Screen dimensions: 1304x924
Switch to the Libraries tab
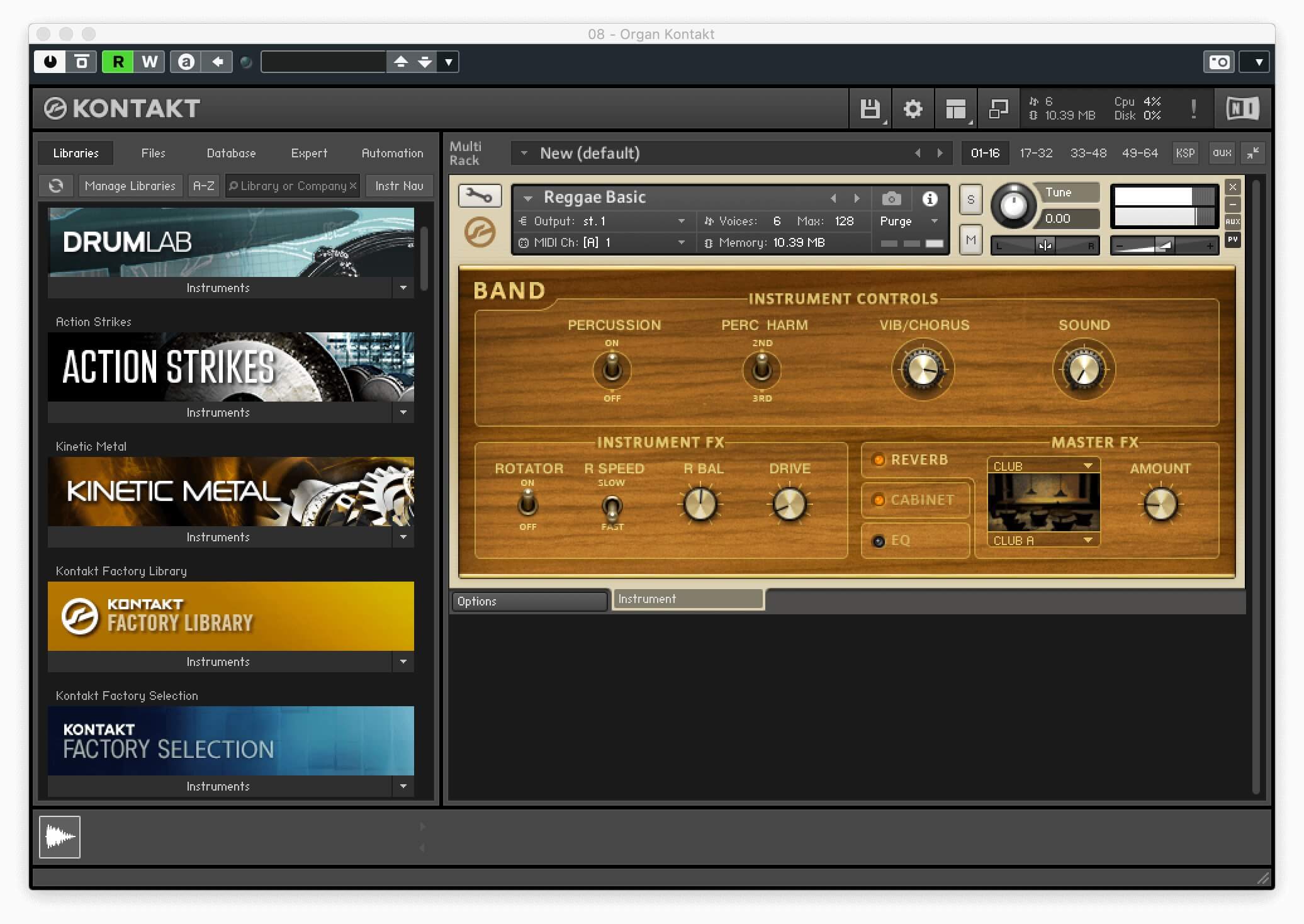tap(76, 153)
